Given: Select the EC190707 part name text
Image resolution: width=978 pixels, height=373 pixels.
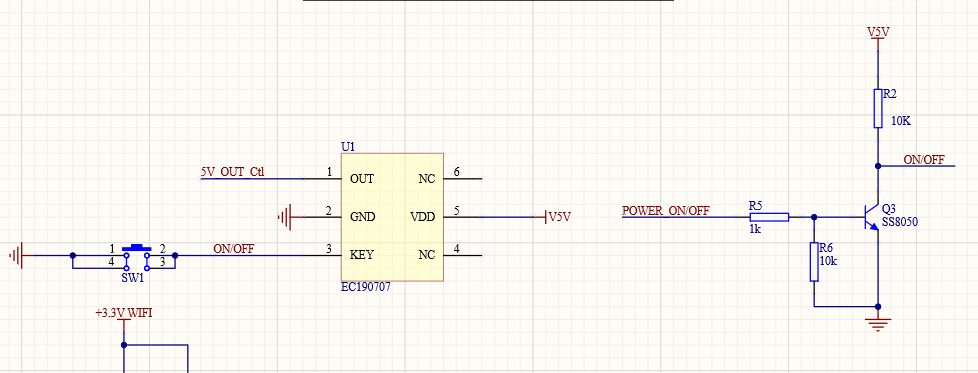Looking at the screenshot, I should tap(366, 288).
